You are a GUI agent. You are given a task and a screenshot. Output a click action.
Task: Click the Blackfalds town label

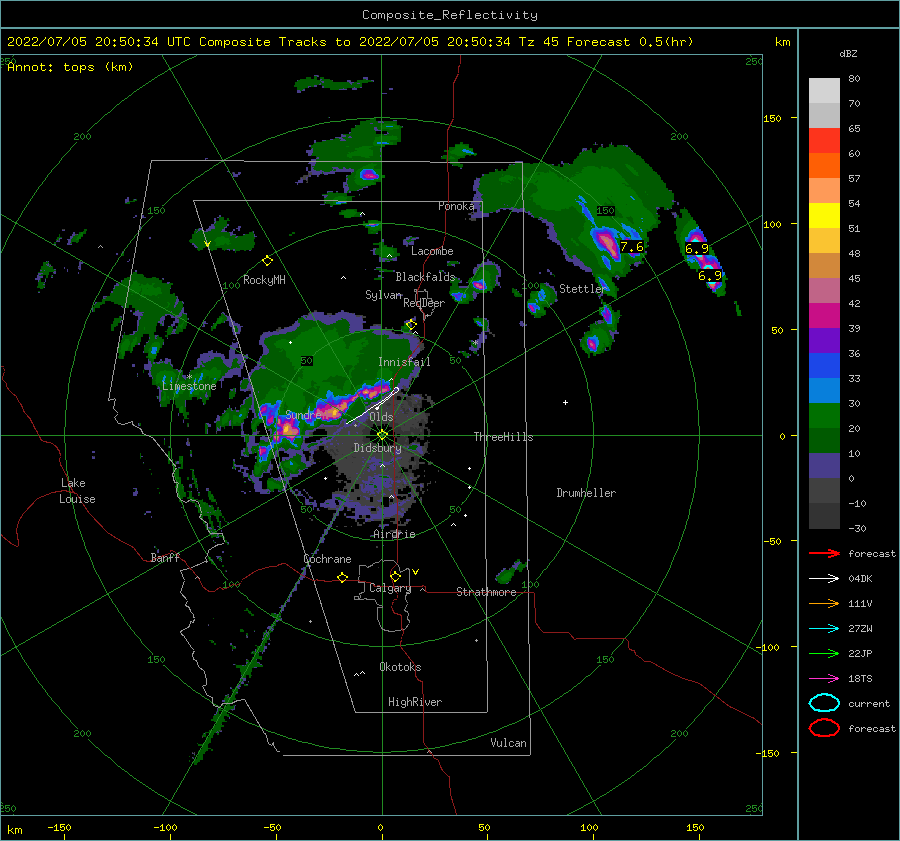[x=425, y=277]
